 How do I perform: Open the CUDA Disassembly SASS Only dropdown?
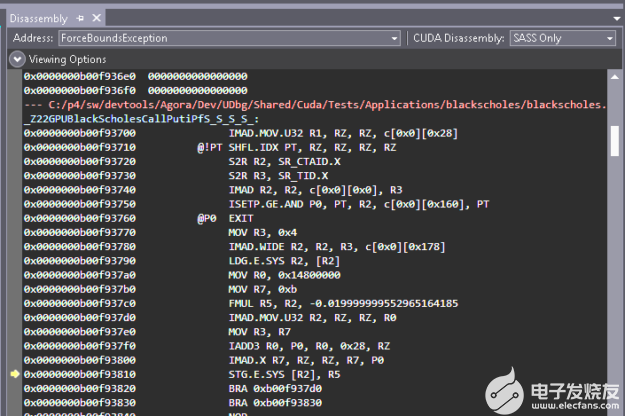click(x=562, y=38)
